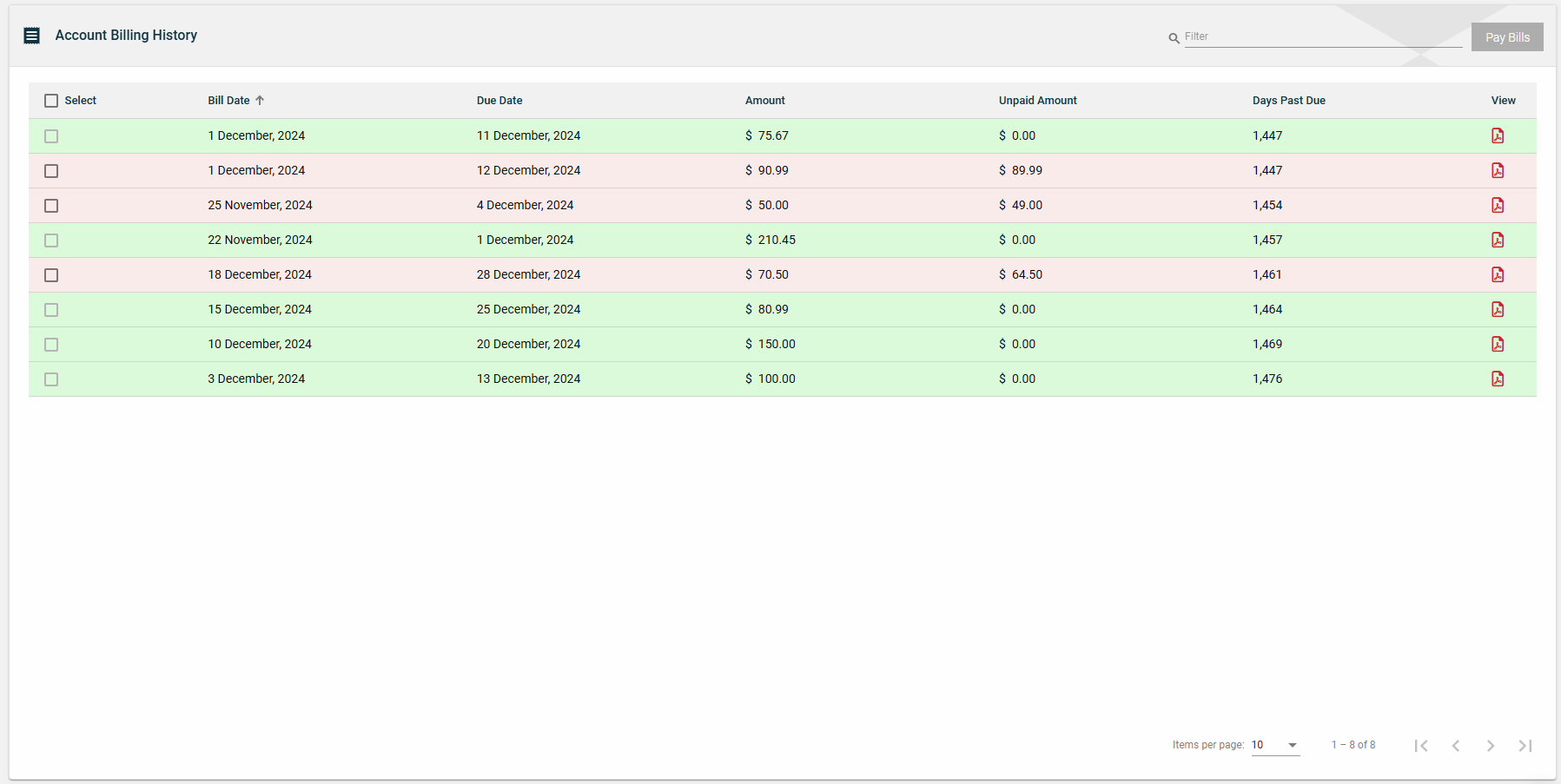The image size is (1561, 784).
Task: Open PDF for the 1 December, 2024 bill
Action: pyautogui.click(x=1498, y=135)
